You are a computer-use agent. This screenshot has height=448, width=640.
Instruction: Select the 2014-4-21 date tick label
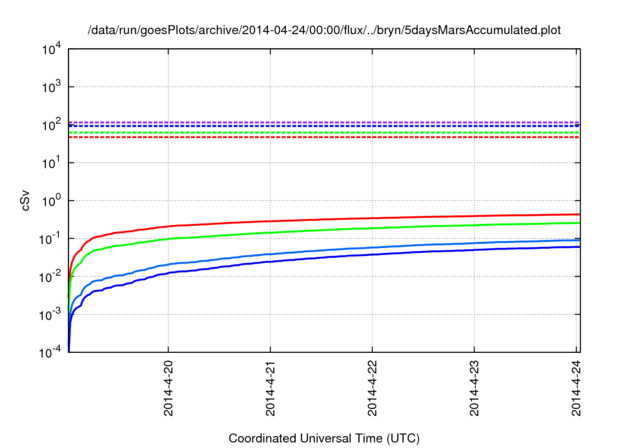click(270, 388)
